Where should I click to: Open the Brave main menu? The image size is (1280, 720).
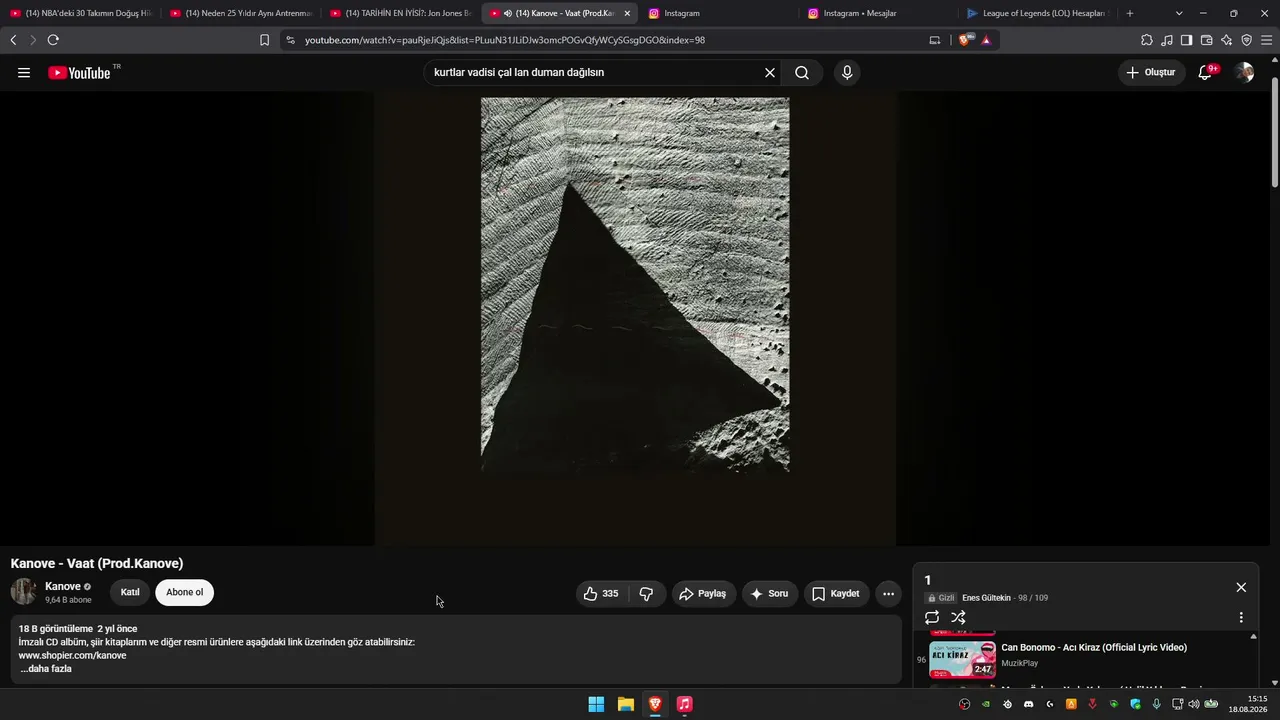(x=1267, y=40)
